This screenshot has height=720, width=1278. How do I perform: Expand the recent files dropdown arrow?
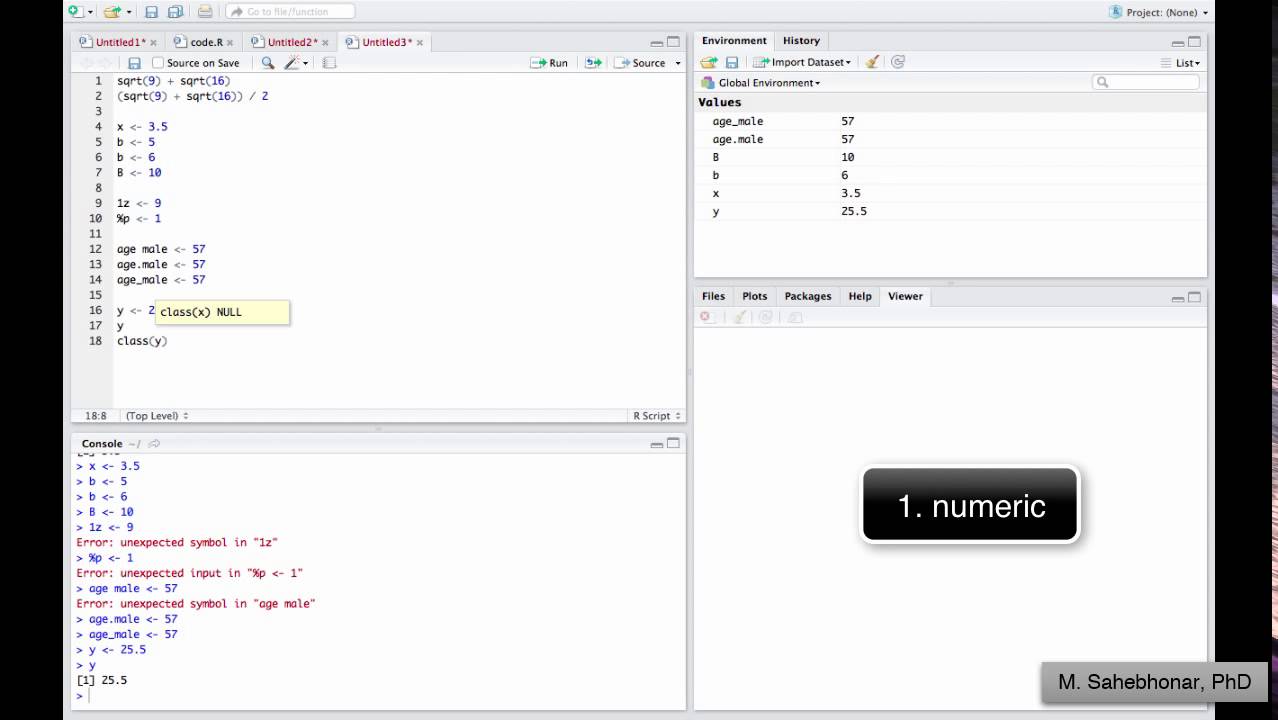point(129,12)
